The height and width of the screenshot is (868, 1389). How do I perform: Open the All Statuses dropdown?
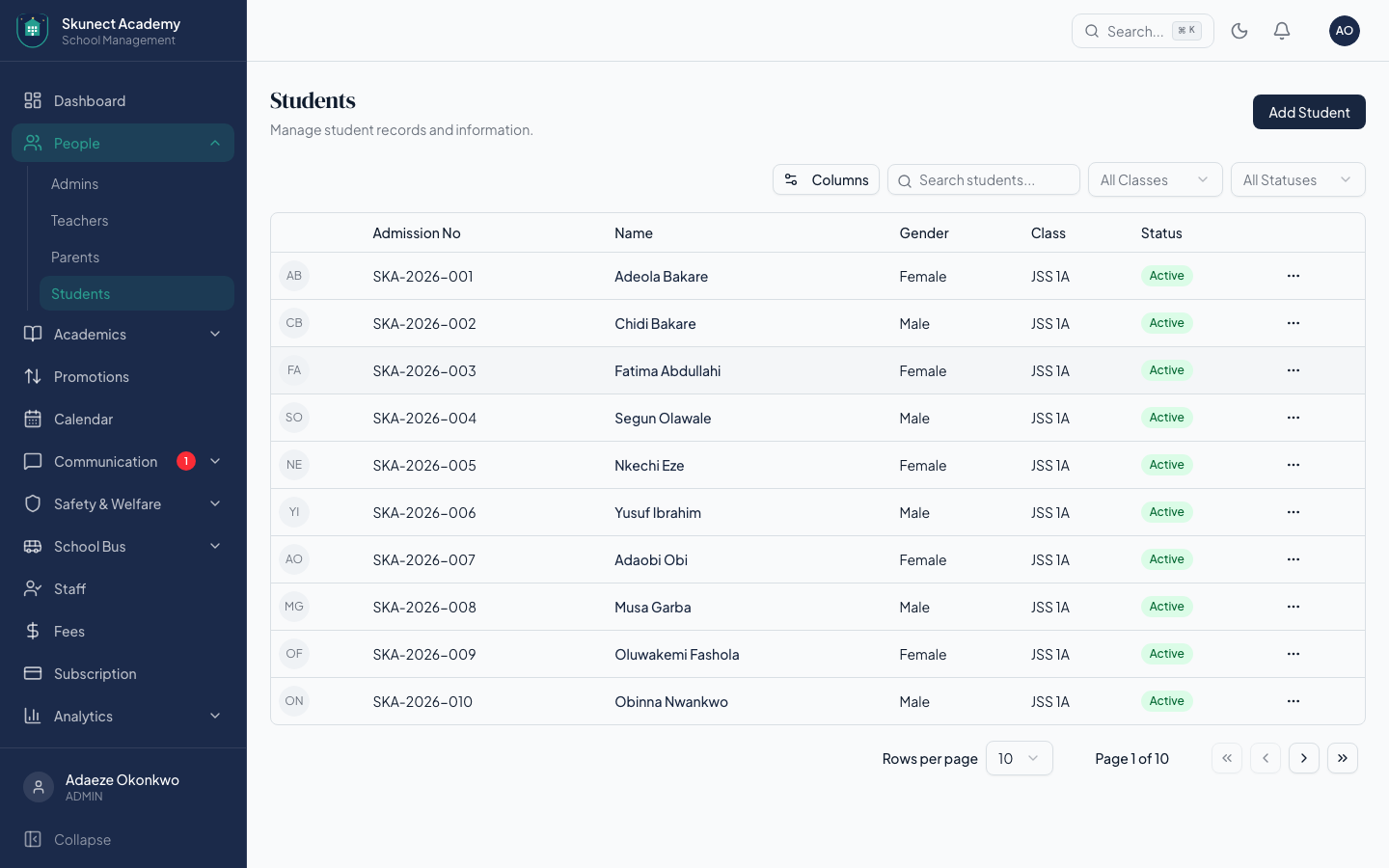(x=1297, y=179)
